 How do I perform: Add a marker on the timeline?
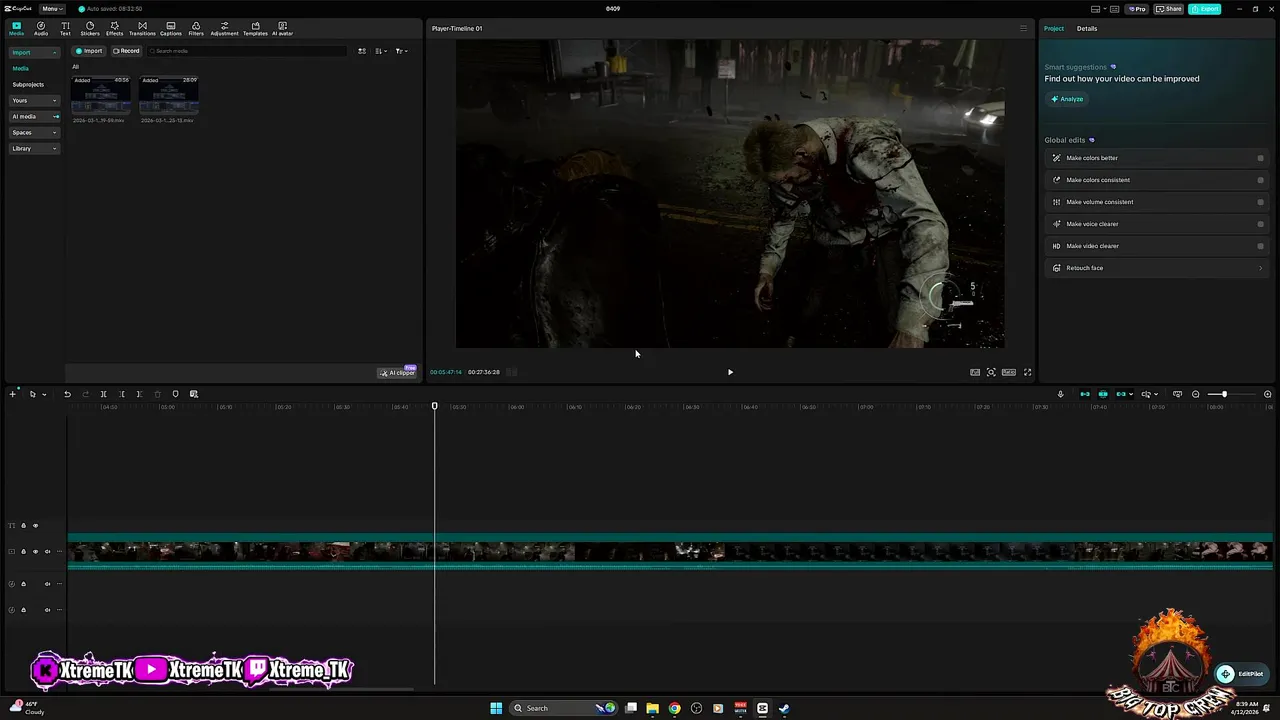pyautogui.click(x=175, y=394)
